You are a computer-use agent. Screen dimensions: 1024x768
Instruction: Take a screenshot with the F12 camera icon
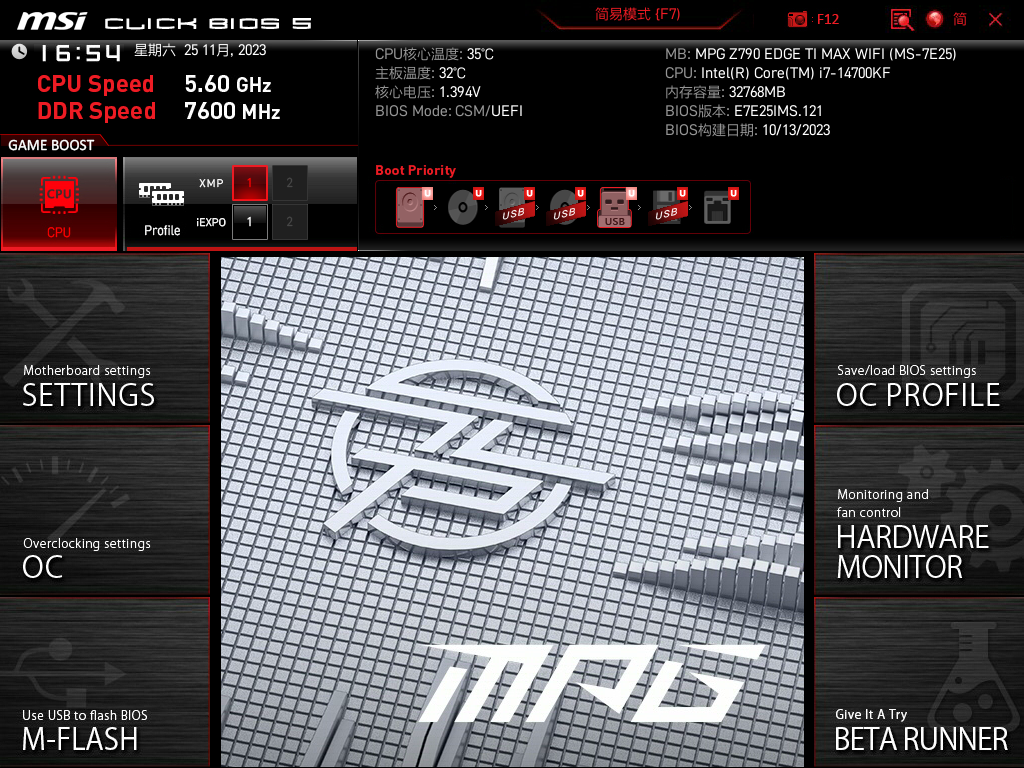click(797, 19)
